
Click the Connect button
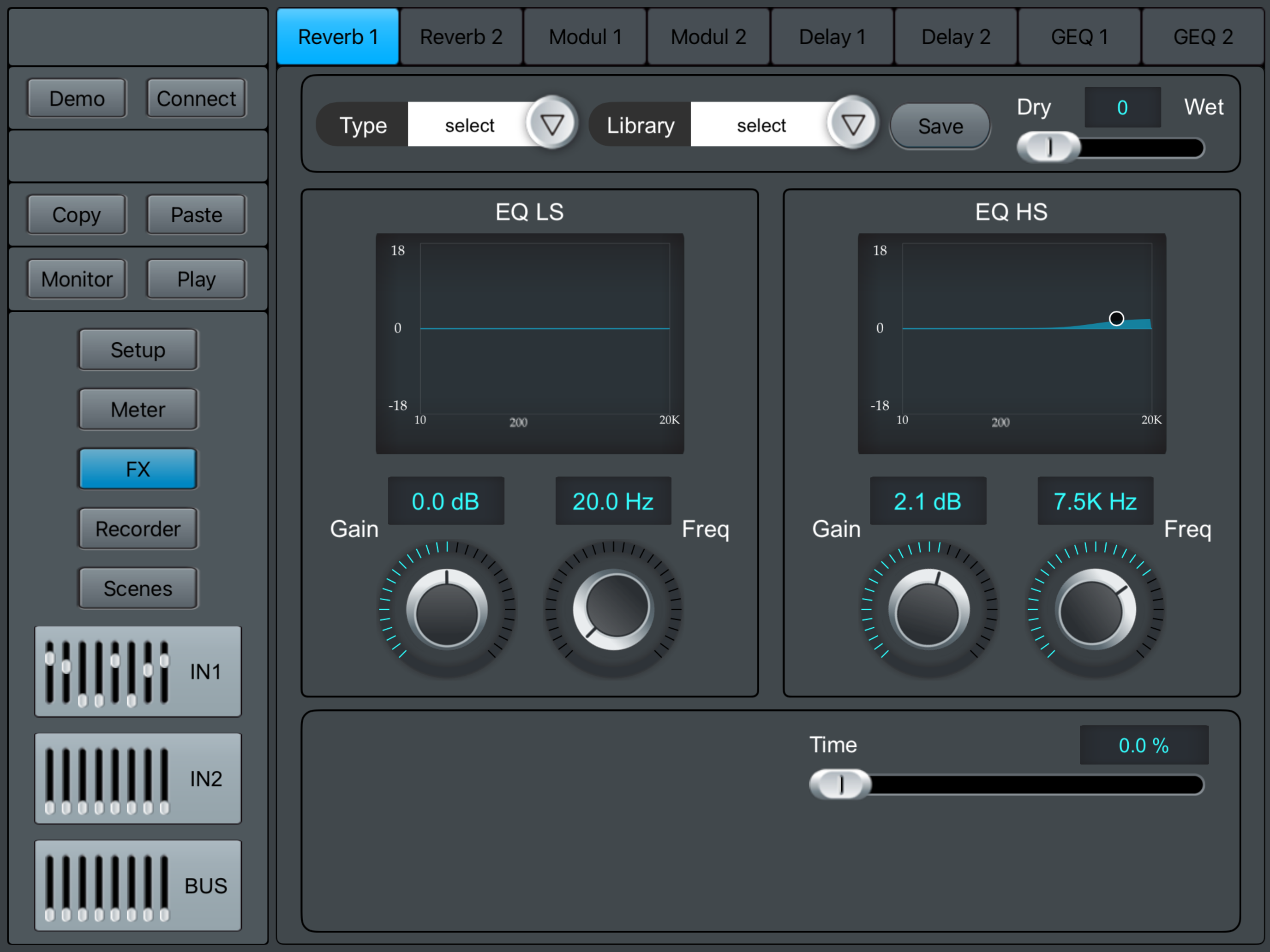tap(196, 99)
